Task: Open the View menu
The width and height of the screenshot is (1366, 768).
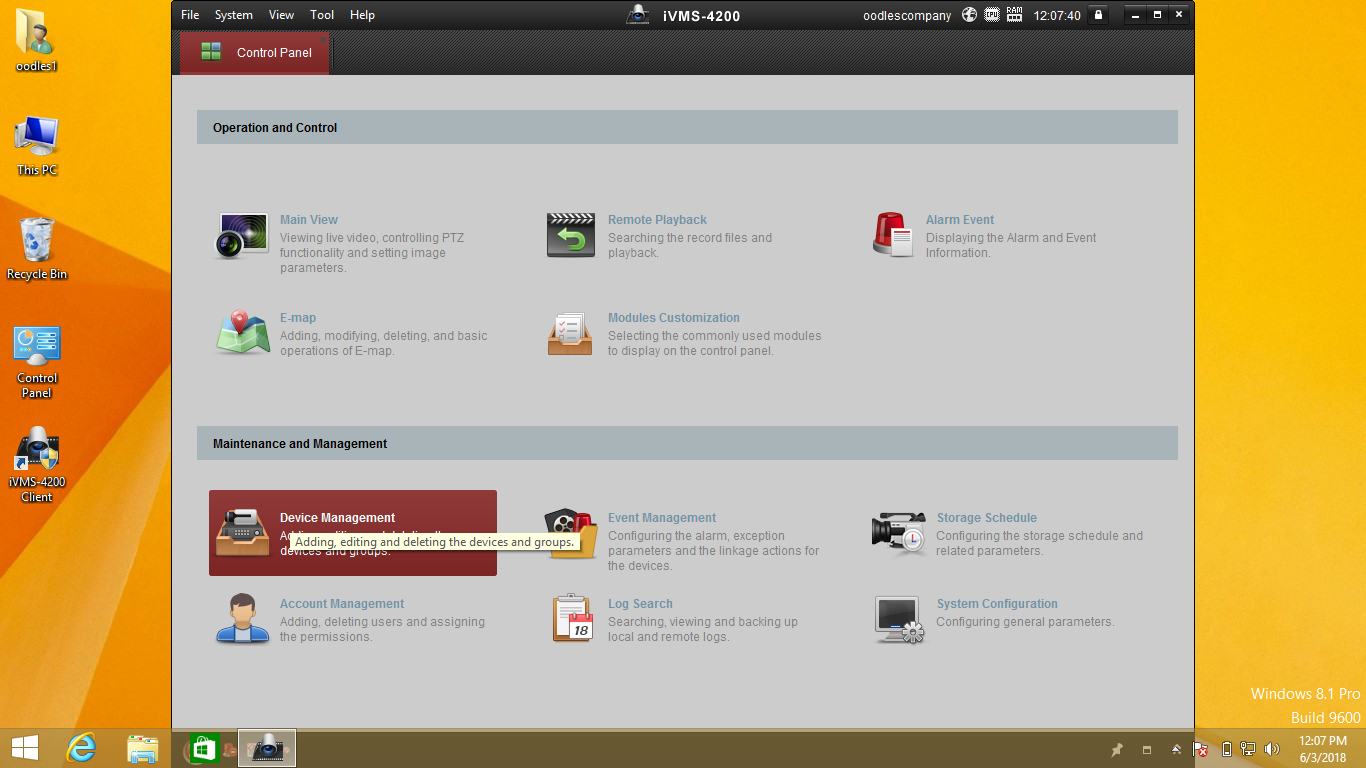Action: 282,15
